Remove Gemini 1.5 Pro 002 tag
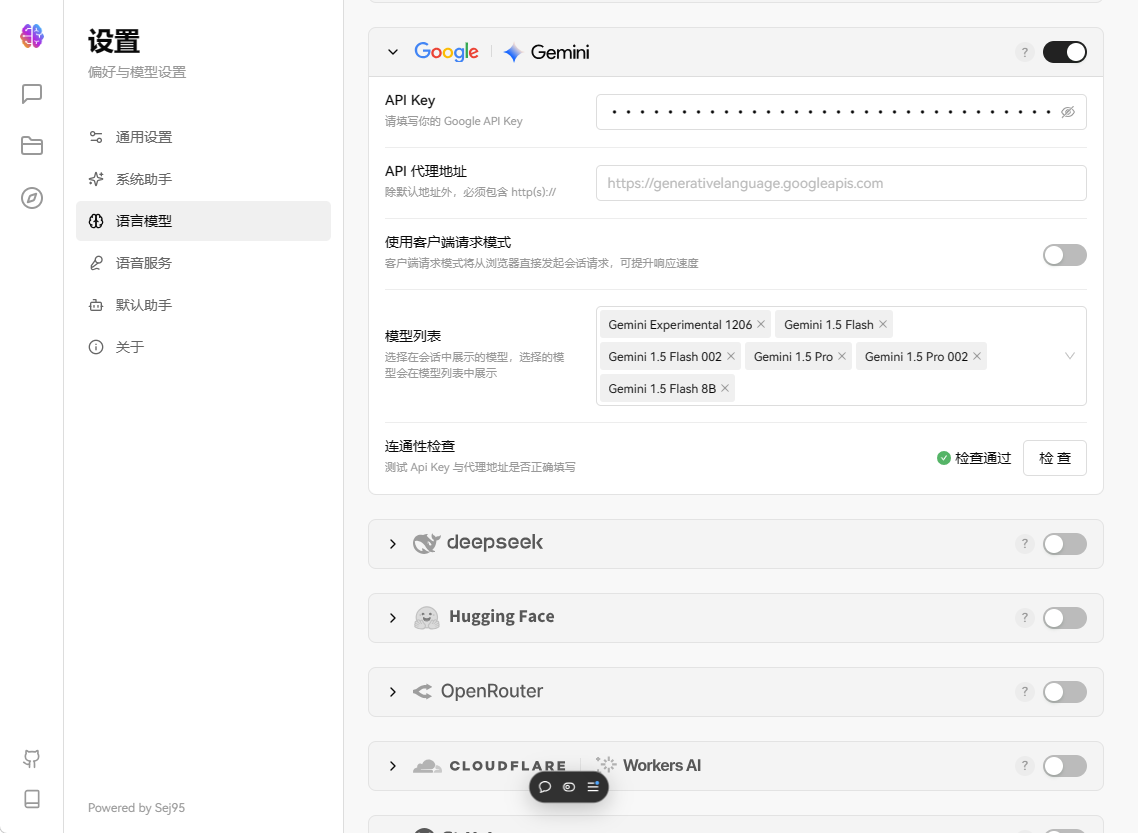Image resolution: width=1138 pixels, height=833 pixels. tap(977, 356)
